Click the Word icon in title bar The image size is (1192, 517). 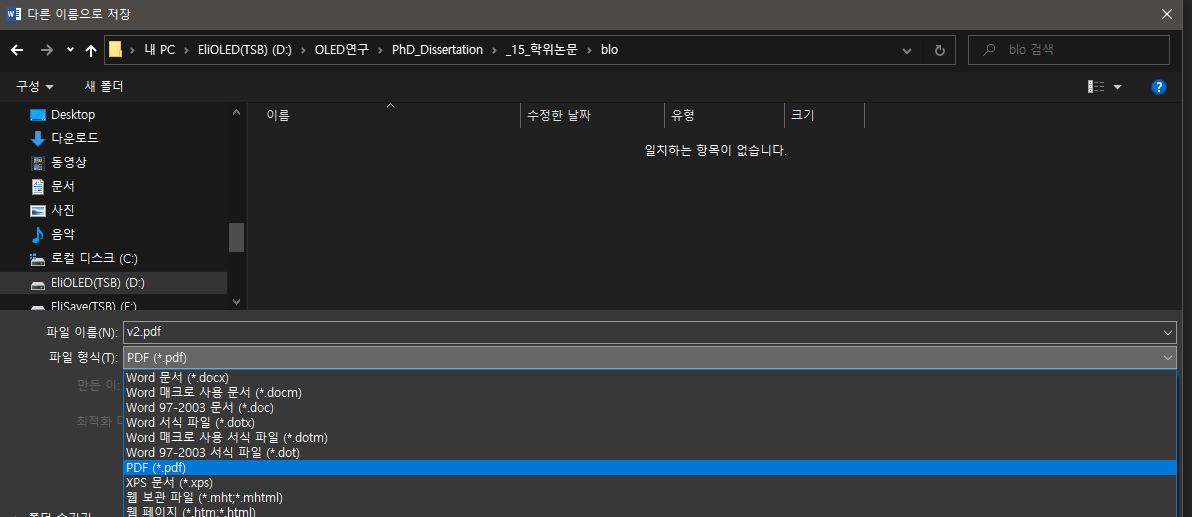13,13
